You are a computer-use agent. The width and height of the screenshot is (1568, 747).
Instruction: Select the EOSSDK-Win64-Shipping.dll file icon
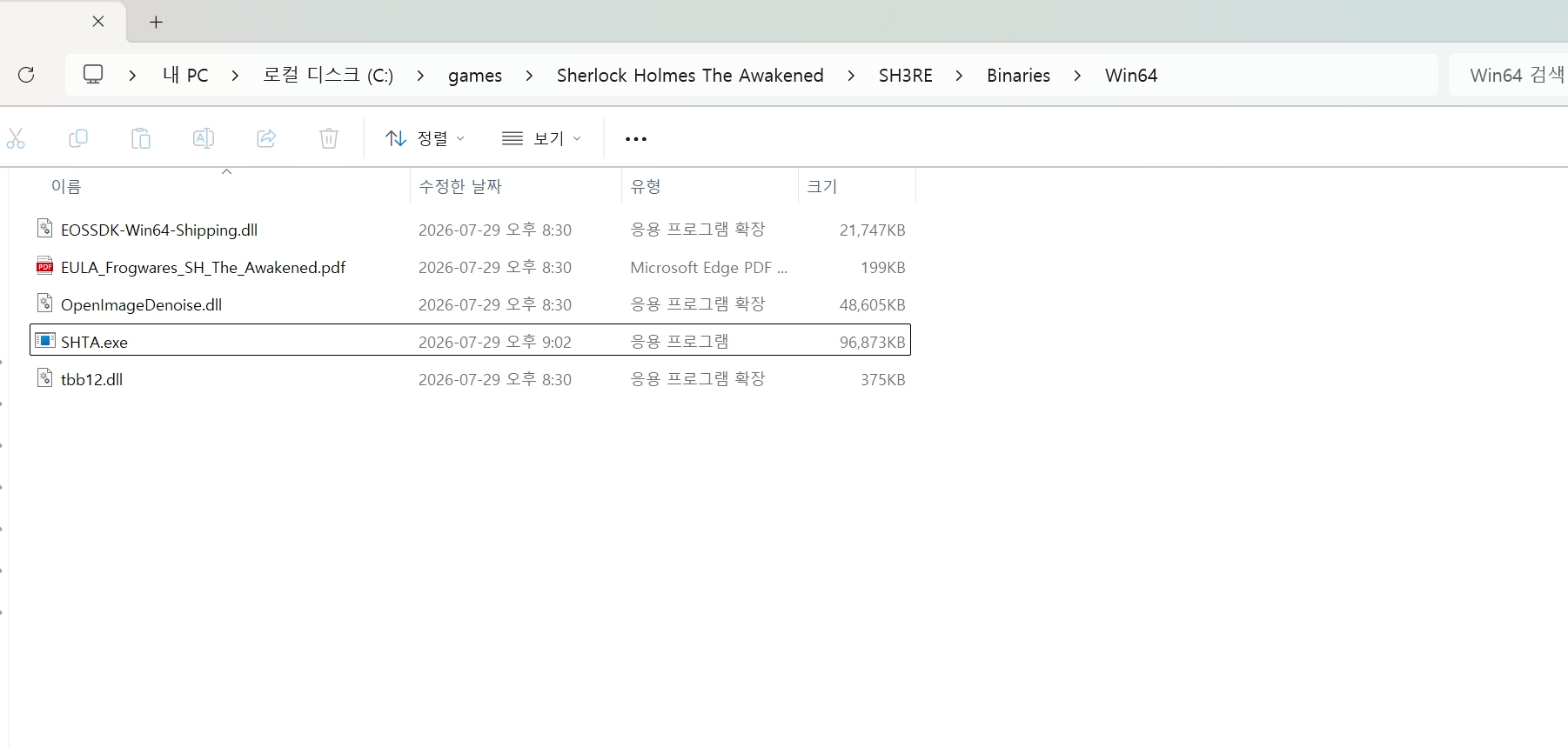[45, 229]
